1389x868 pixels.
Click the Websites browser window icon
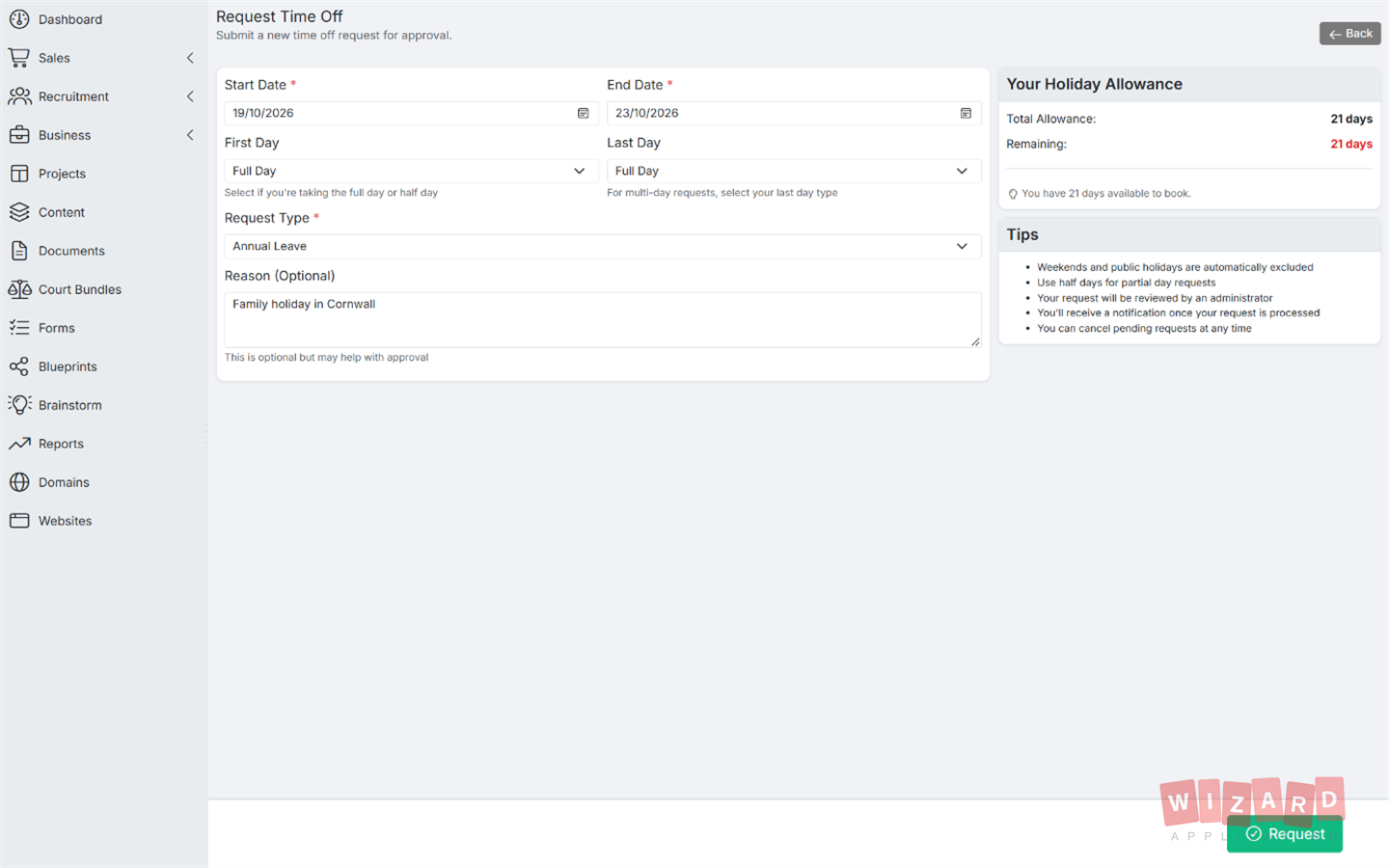point(19,521)
